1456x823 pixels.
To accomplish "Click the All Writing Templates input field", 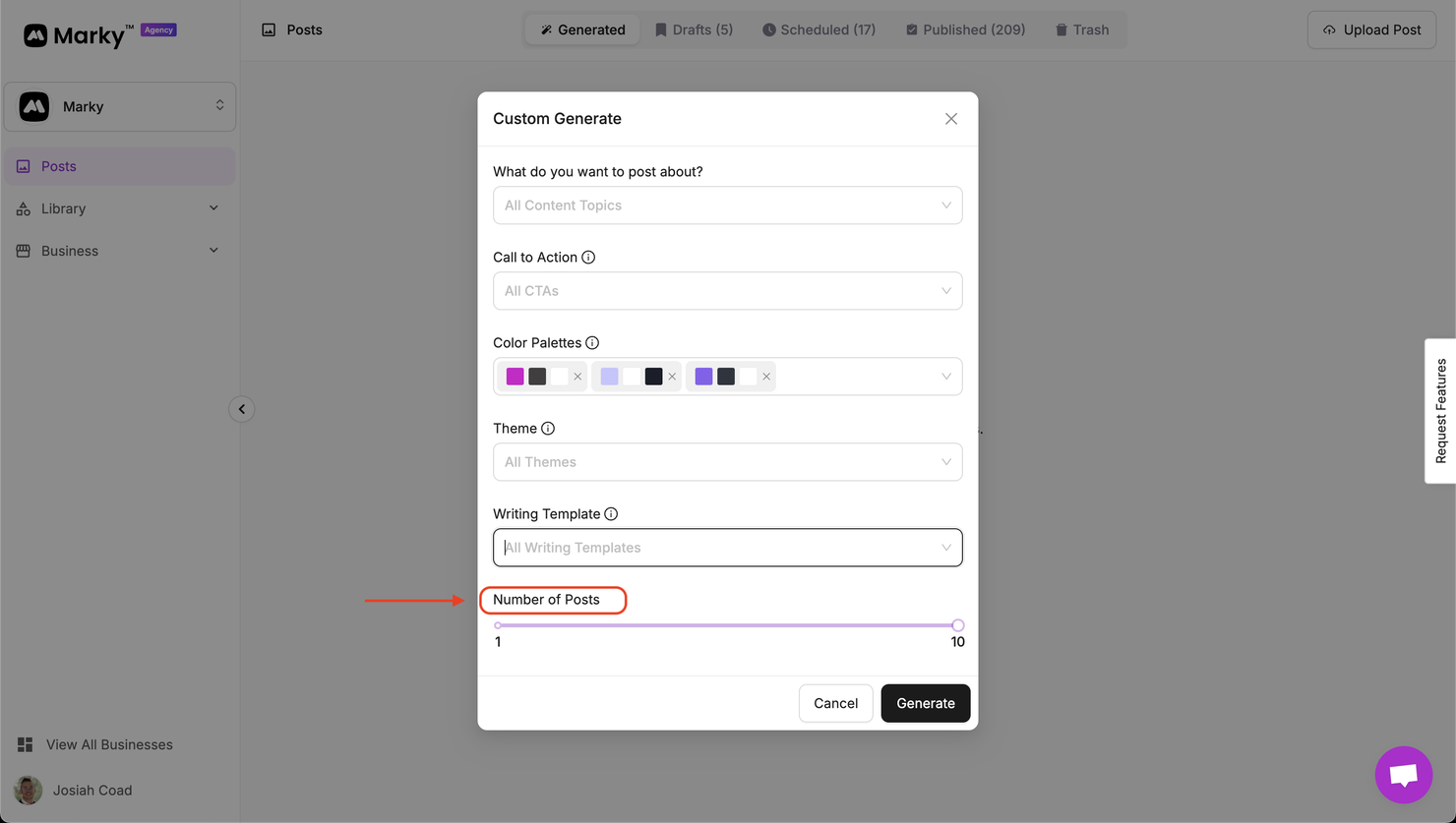I will (718, 548).
